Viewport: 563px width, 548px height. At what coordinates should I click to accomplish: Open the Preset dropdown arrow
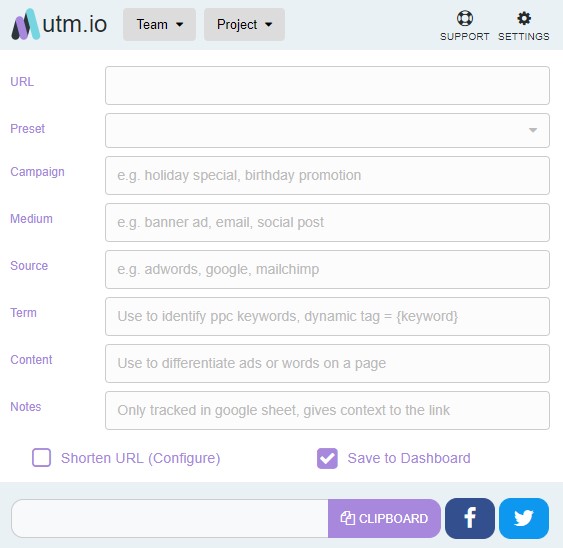coord(533,130)
